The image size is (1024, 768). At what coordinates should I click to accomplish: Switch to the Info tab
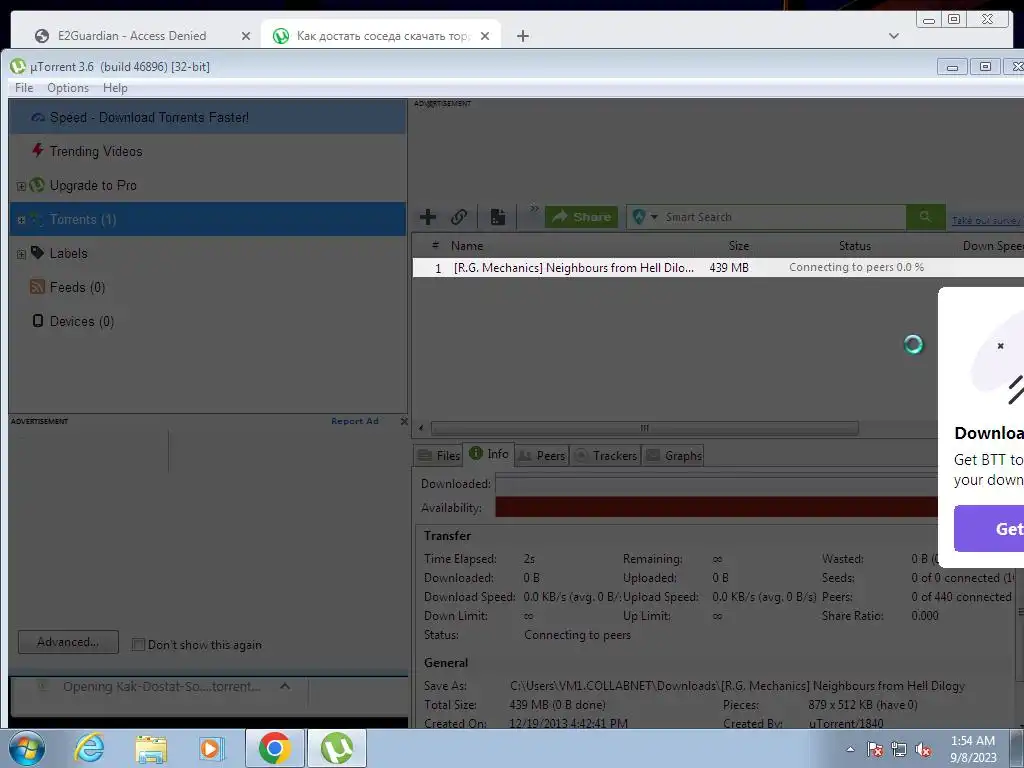click(x=488, y=454)
